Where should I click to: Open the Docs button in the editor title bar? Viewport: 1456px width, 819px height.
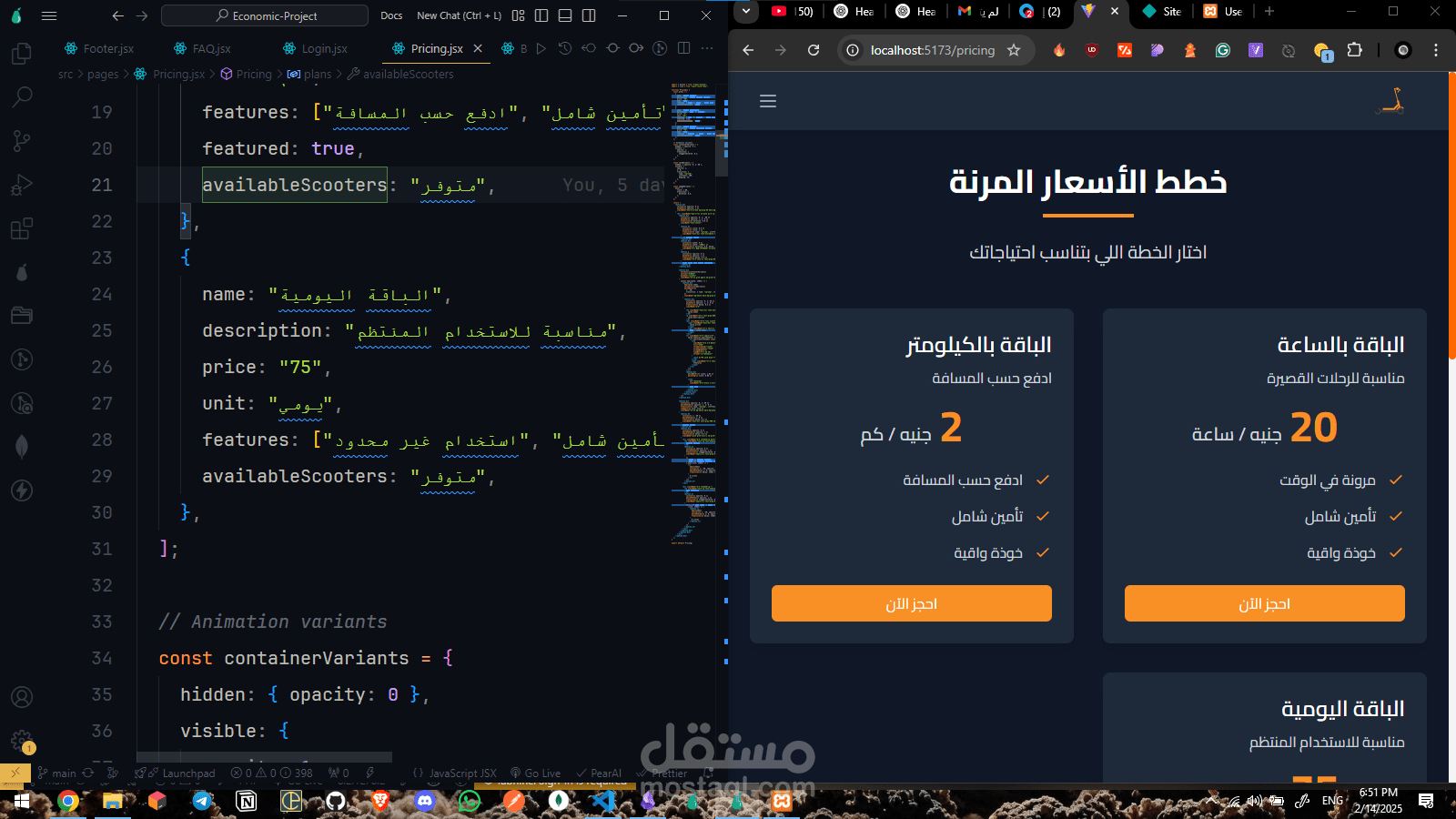[x=391, y=15]
